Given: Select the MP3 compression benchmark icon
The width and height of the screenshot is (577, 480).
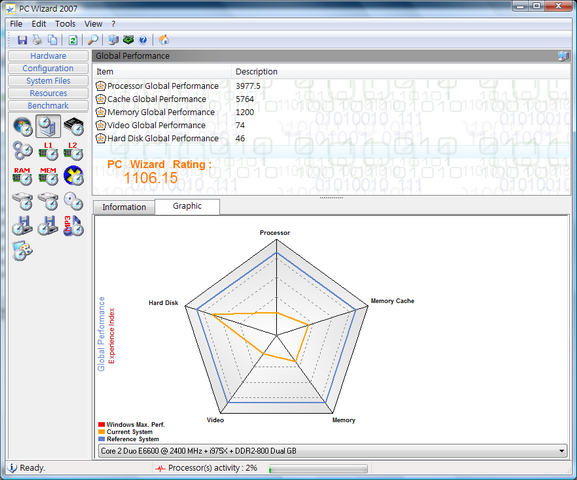Looking at the screenshot, I should pos(73,226).
